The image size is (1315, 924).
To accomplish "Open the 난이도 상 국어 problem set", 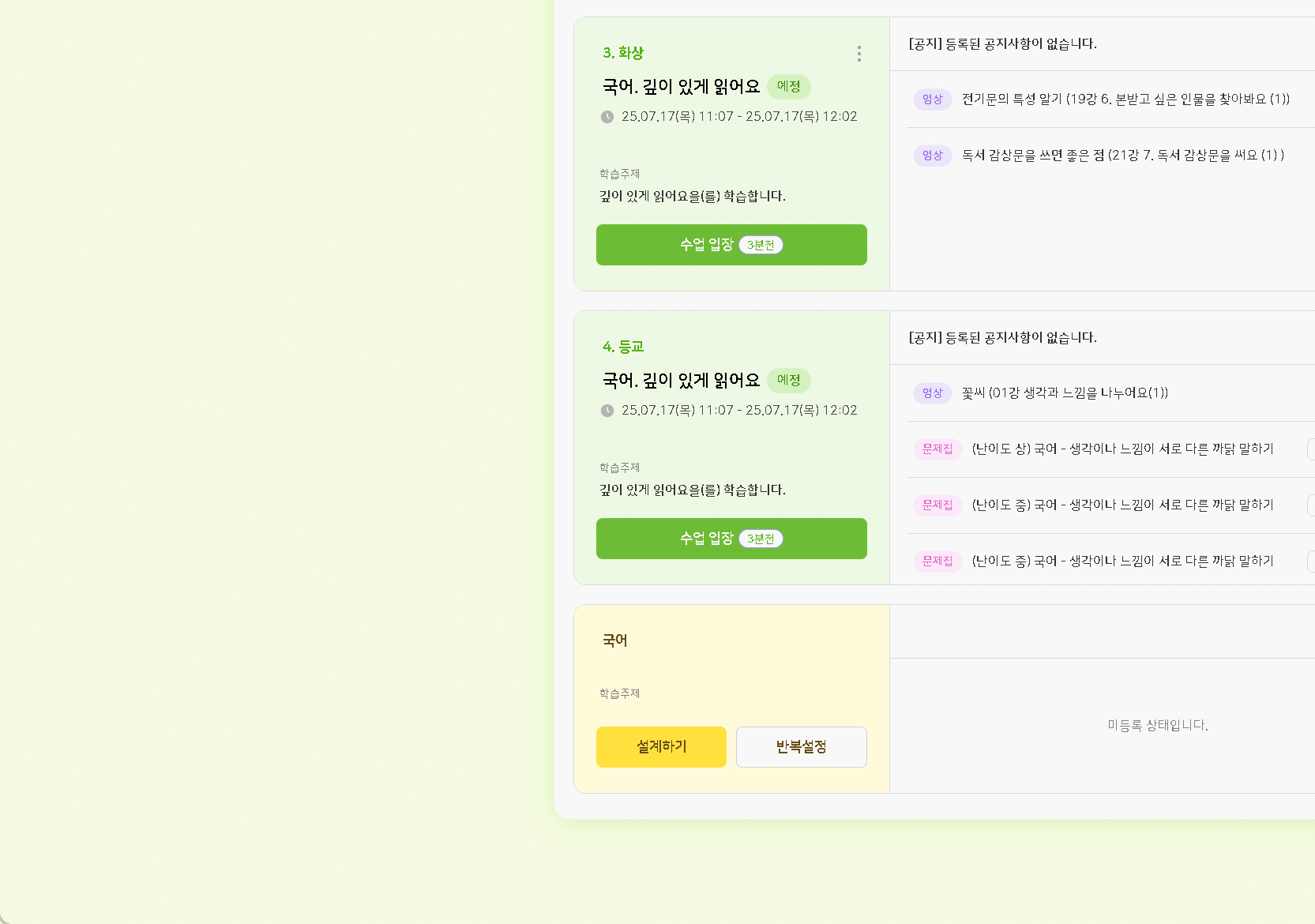I will 1122,449.
